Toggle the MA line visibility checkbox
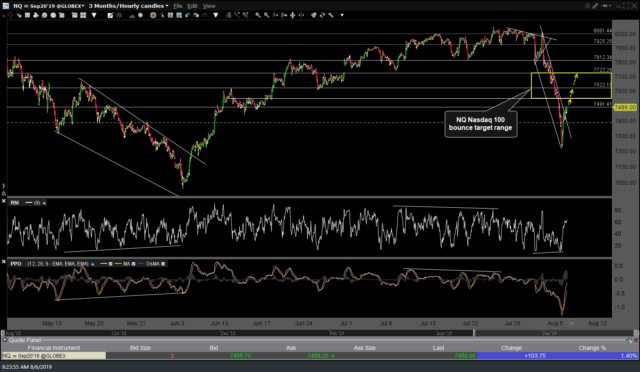The height and width of the screenshot is (372, 640). click(133, 264)
